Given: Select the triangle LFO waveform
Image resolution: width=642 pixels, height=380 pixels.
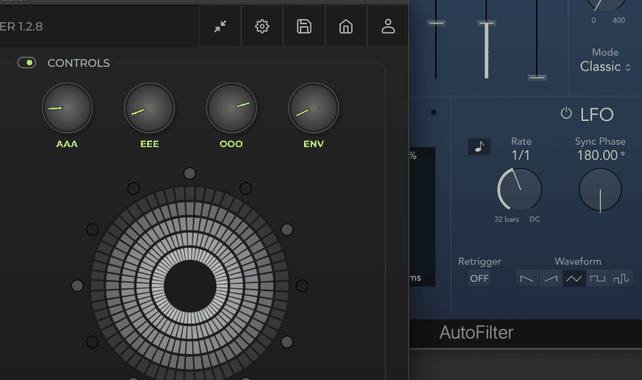Looking at the screenshot, I should [x=574, y=279].
